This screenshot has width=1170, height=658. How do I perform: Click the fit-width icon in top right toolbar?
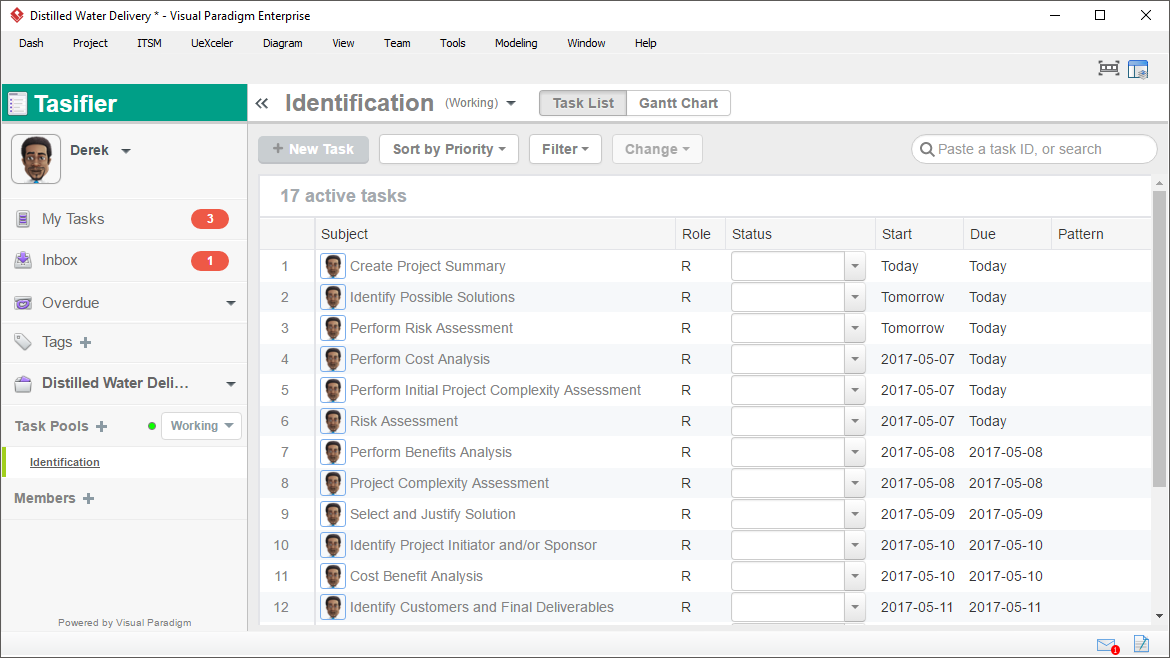pos(1109,69)
